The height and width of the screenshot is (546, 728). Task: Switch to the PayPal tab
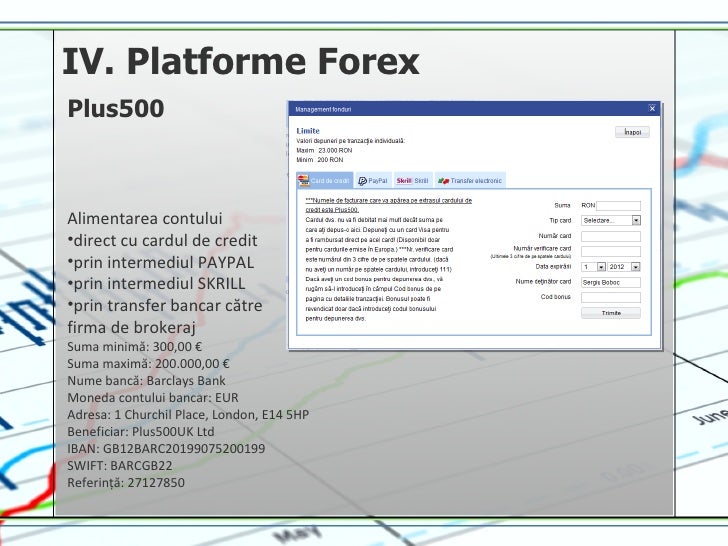[x=373, y=180]
